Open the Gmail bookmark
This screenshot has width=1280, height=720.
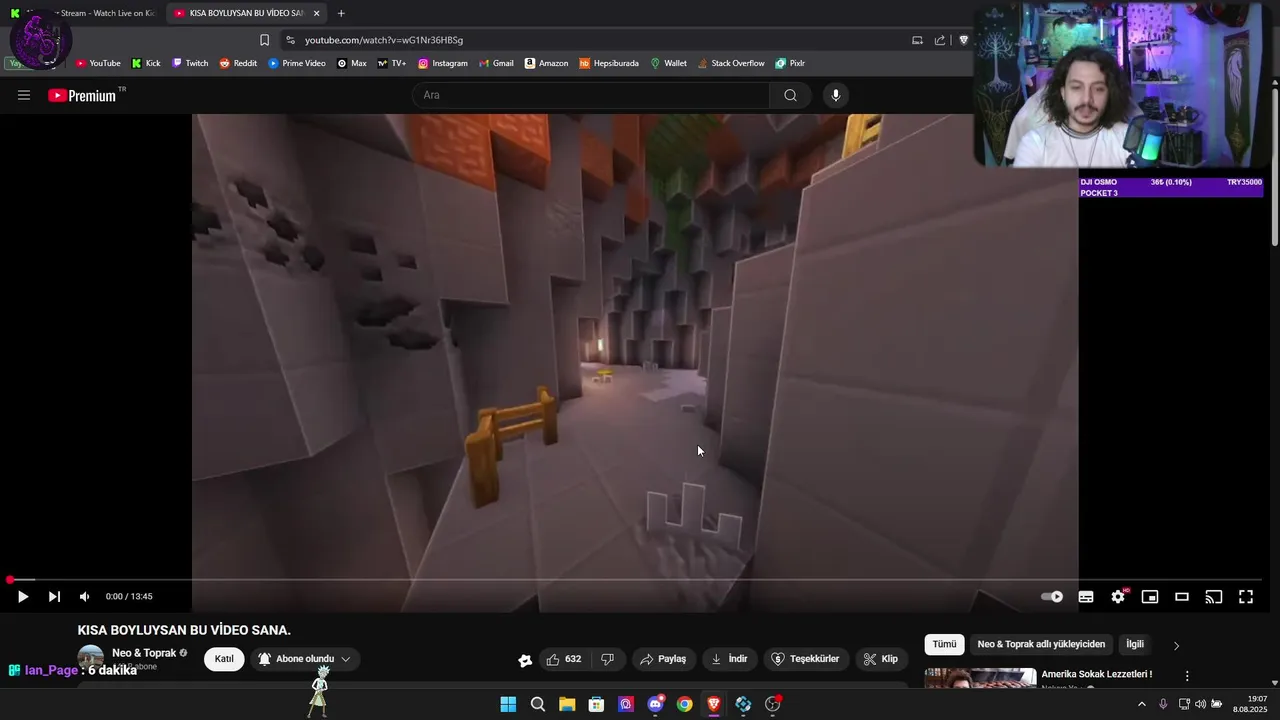[x=496, y=63]
